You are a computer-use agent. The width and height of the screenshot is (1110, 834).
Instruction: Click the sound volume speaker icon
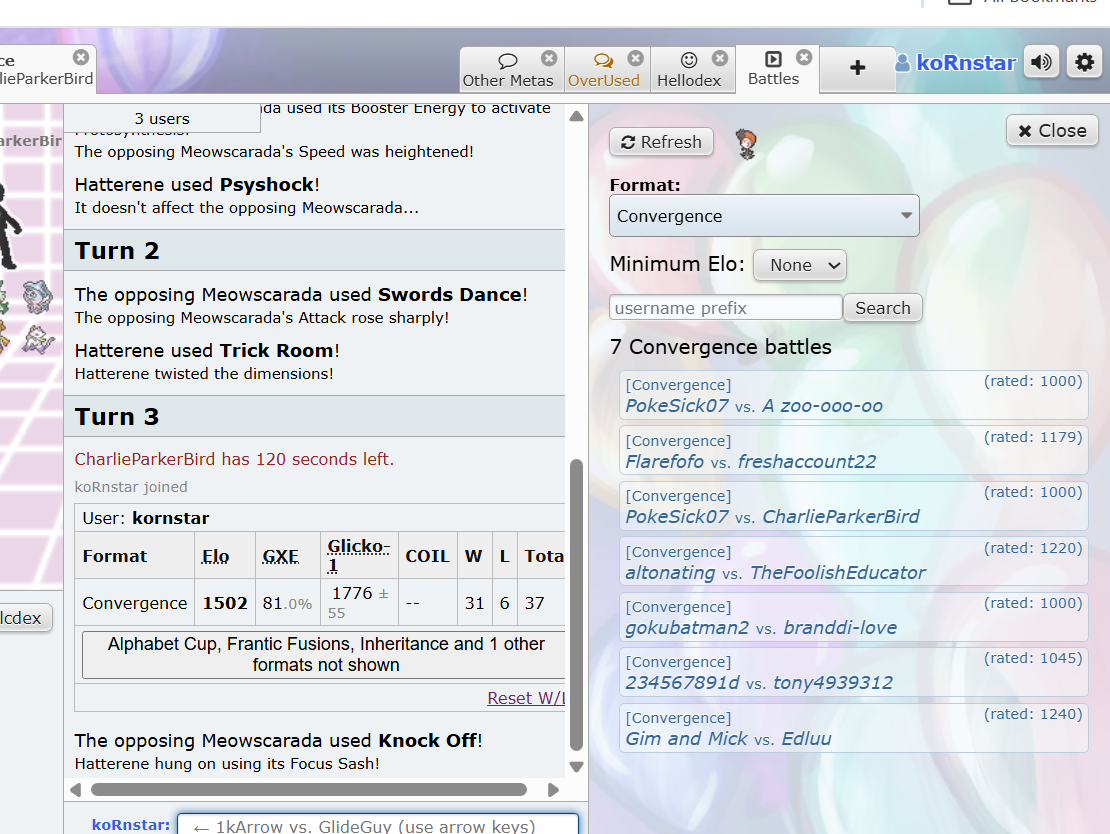point(1042,63)
